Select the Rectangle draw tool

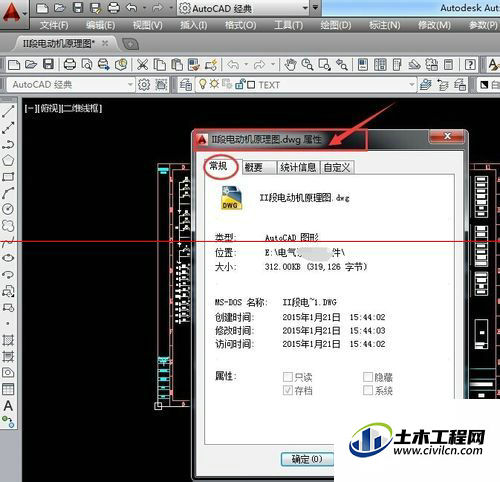pos(8,177)
